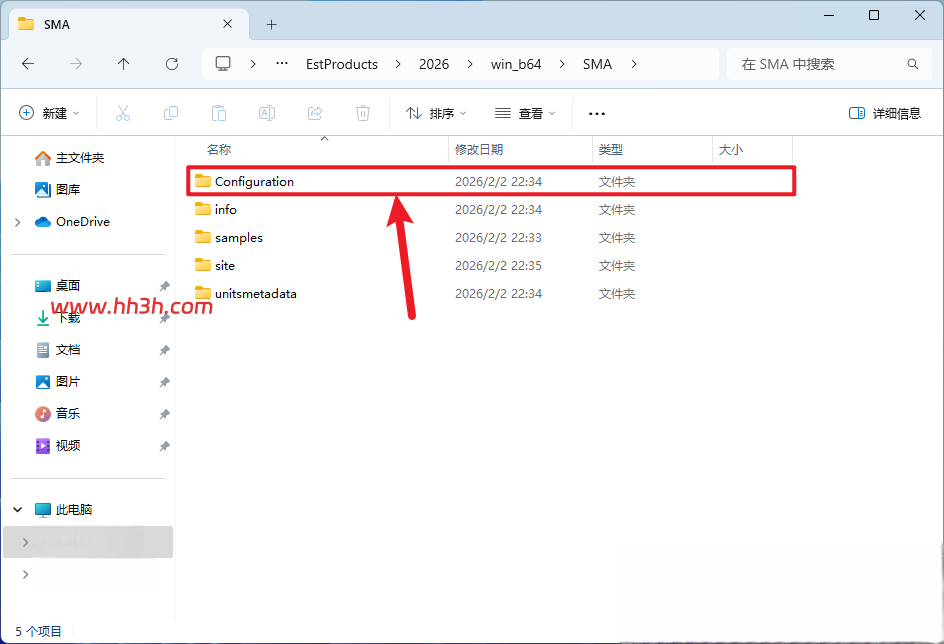Toggle the 详细信息 details pane
The image size is (944, 644).
884,113
